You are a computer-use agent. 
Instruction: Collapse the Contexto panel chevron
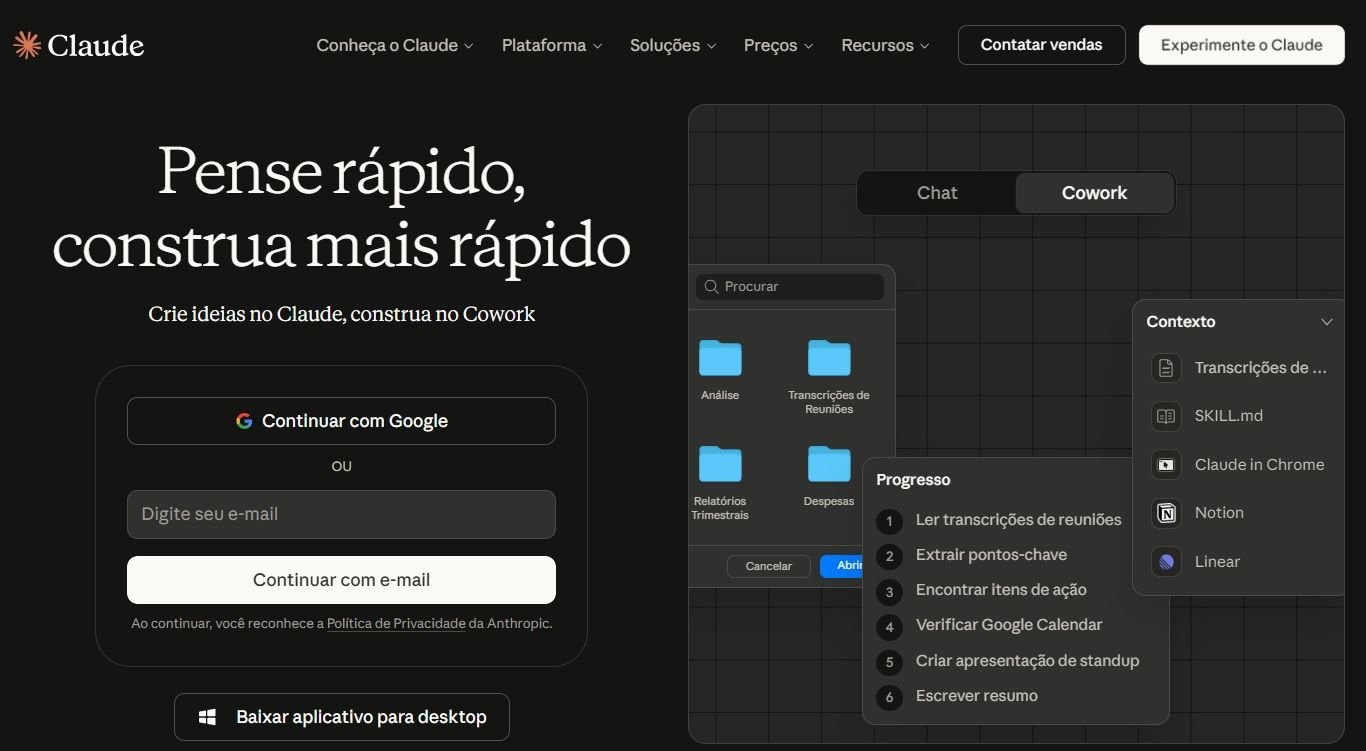1327,322
